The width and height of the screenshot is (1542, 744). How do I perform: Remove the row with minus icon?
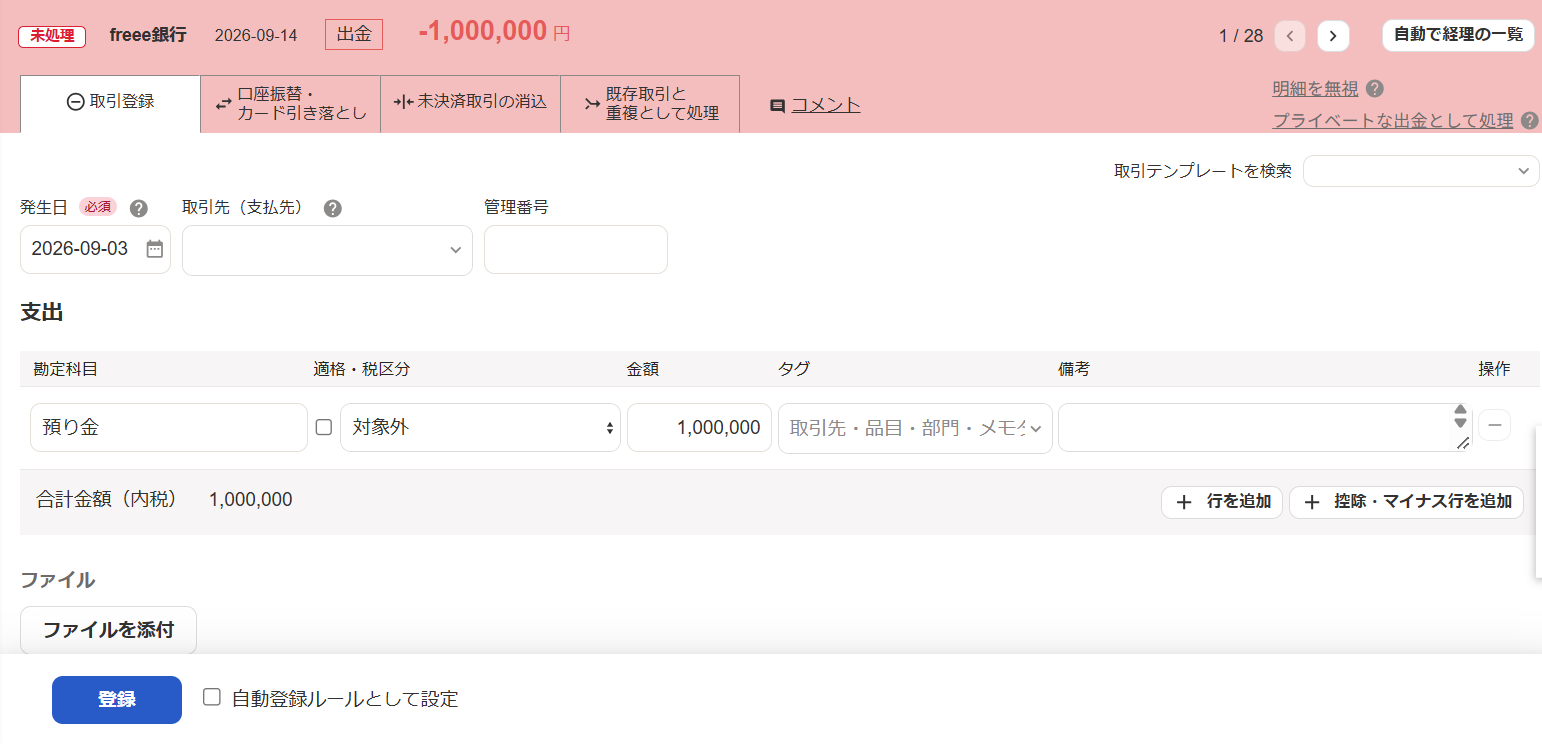(1494, 425)
